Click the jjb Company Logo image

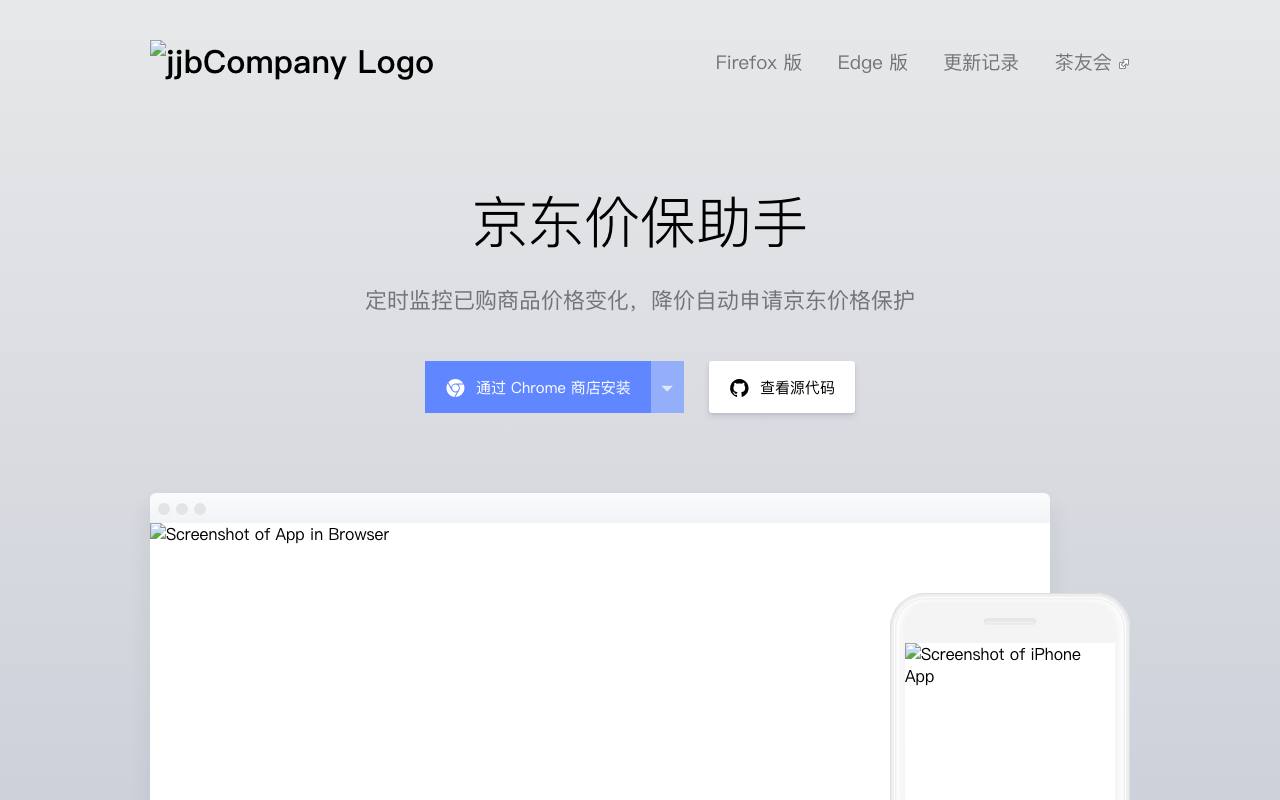292,62
